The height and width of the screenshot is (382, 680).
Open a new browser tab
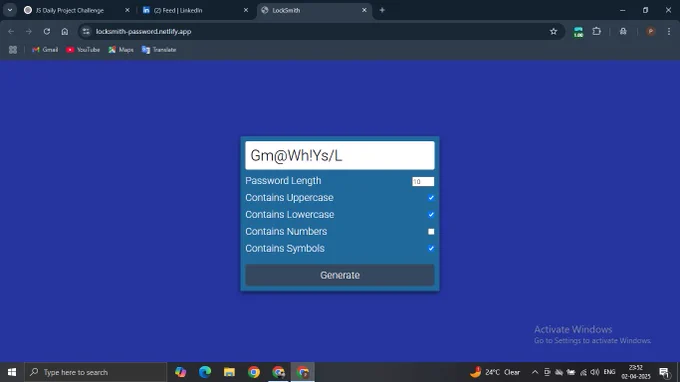click(382, 10)
